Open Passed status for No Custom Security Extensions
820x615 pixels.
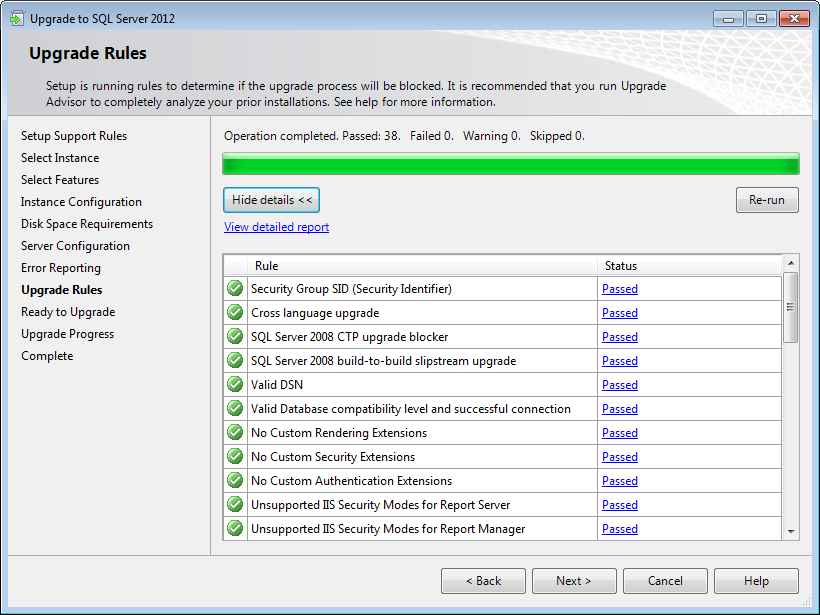click(x=620, y=457)
